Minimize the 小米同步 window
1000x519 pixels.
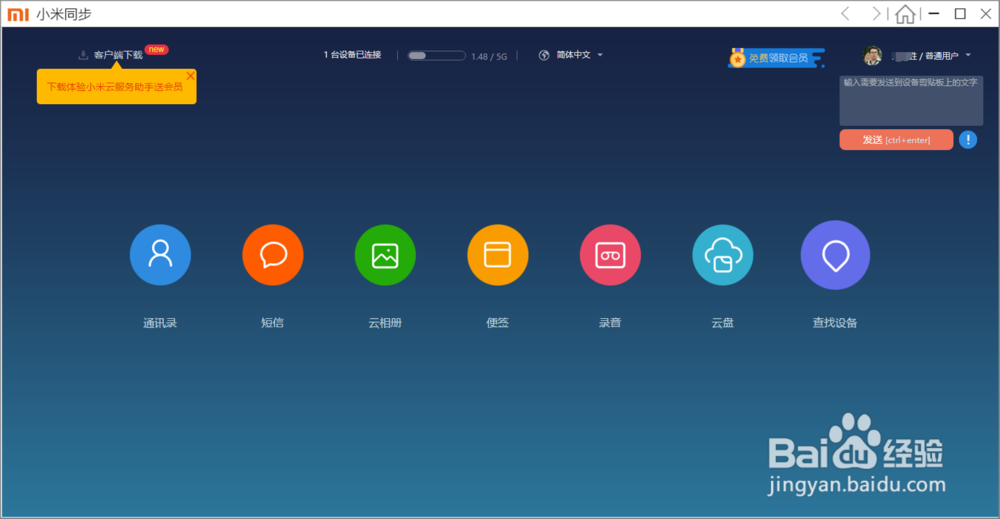tap(934, 13)
